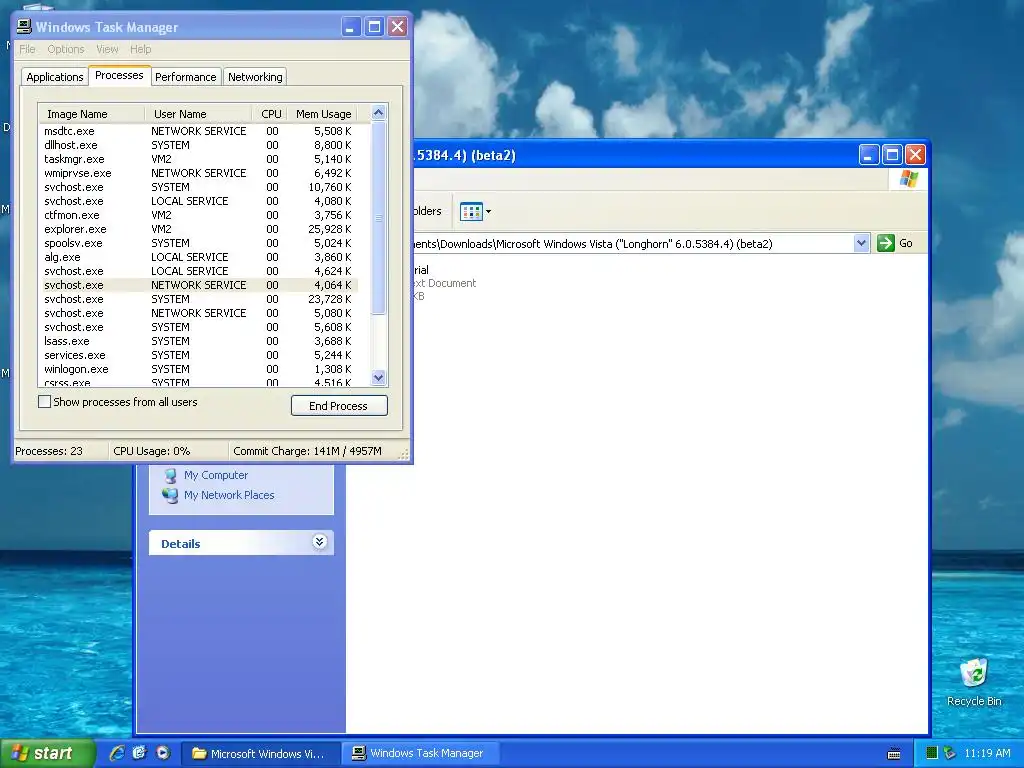Select the Processes tab
1024x768 pixels.
[x=119, y=75]
